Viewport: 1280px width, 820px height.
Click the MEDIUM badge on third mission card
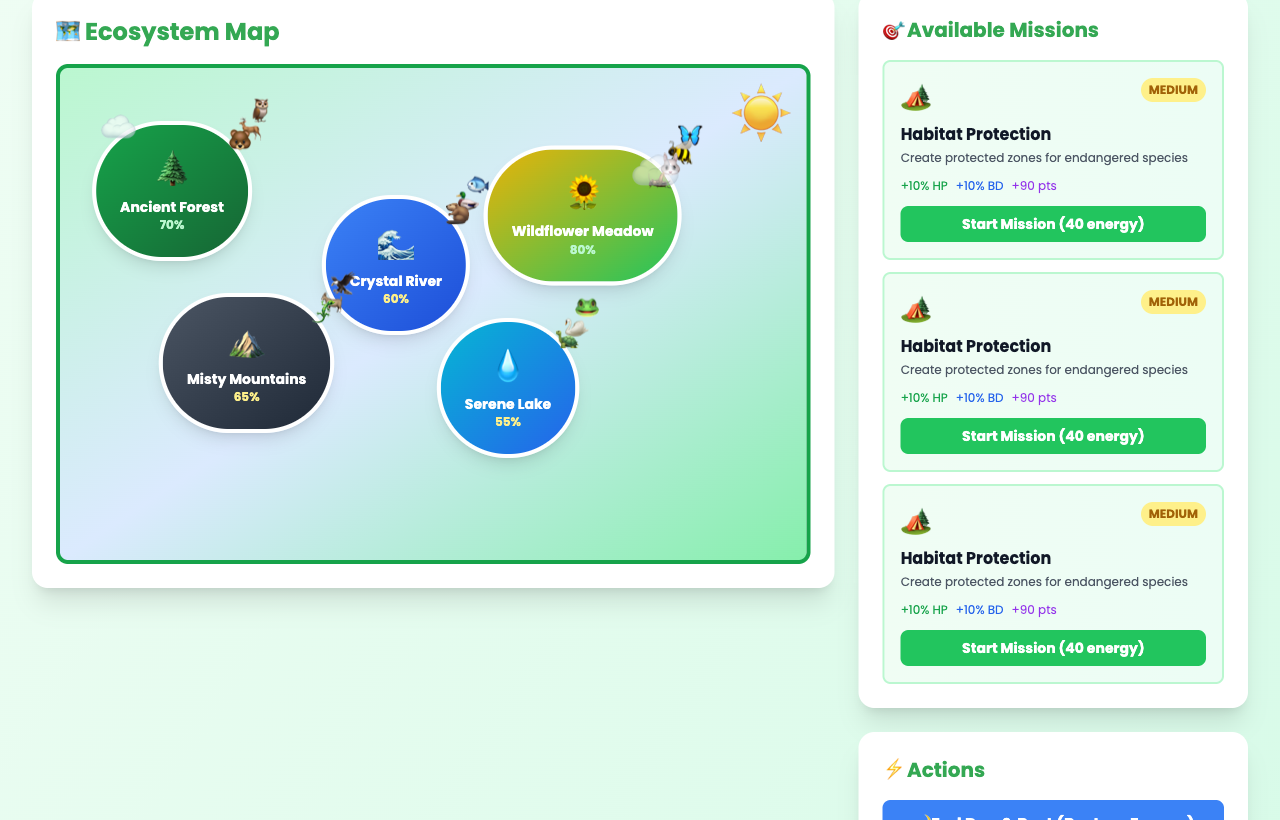[x=1173, y=514]
